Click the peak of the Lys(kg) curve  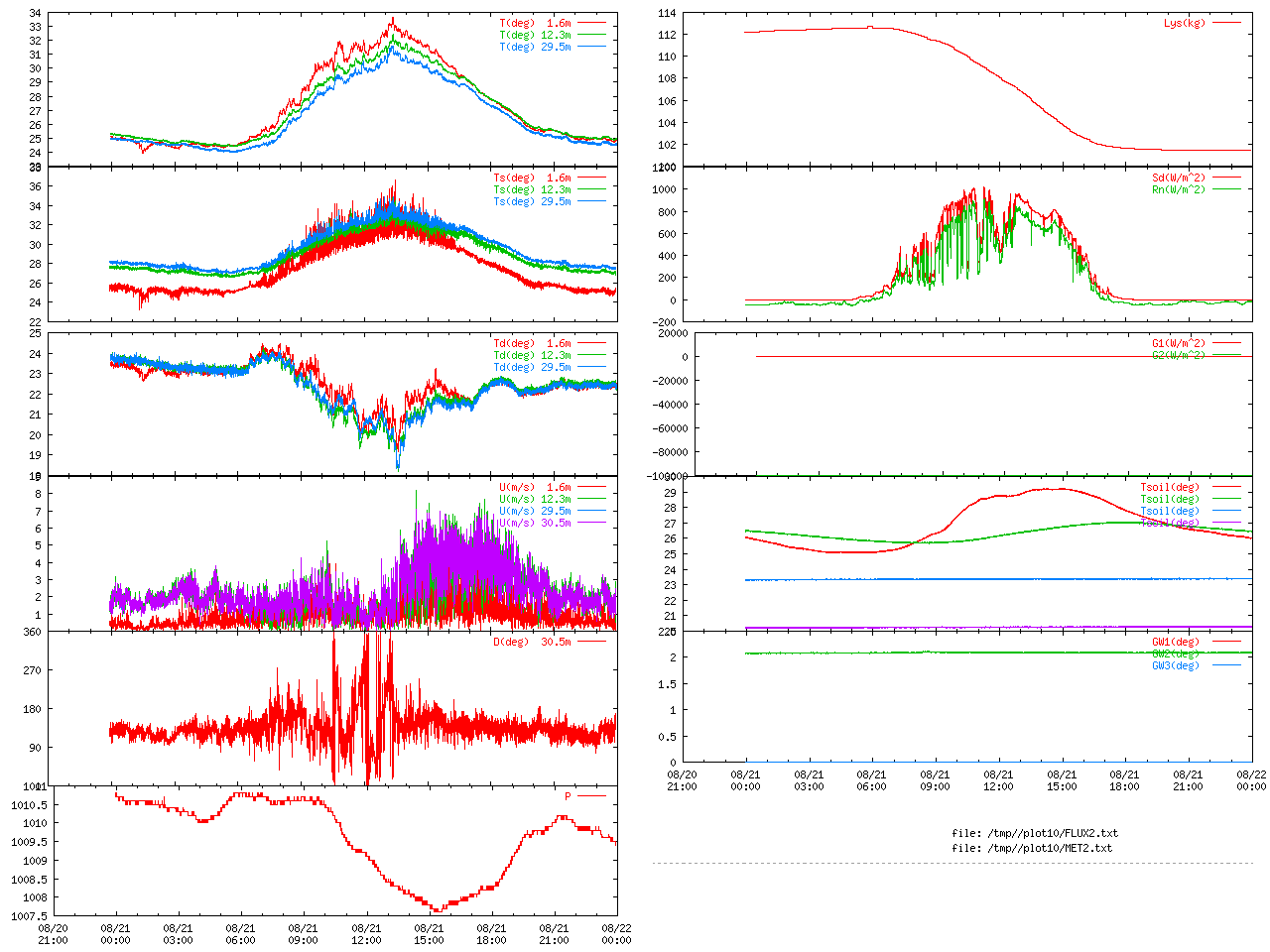pos(870,27)
